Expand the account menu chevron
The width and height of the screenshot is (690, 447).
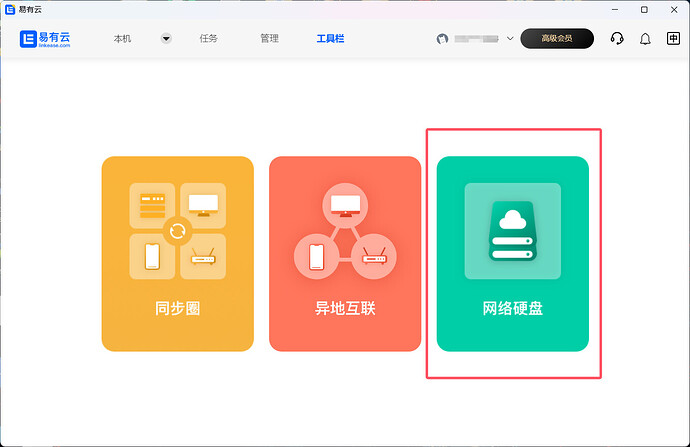[510, 39]
